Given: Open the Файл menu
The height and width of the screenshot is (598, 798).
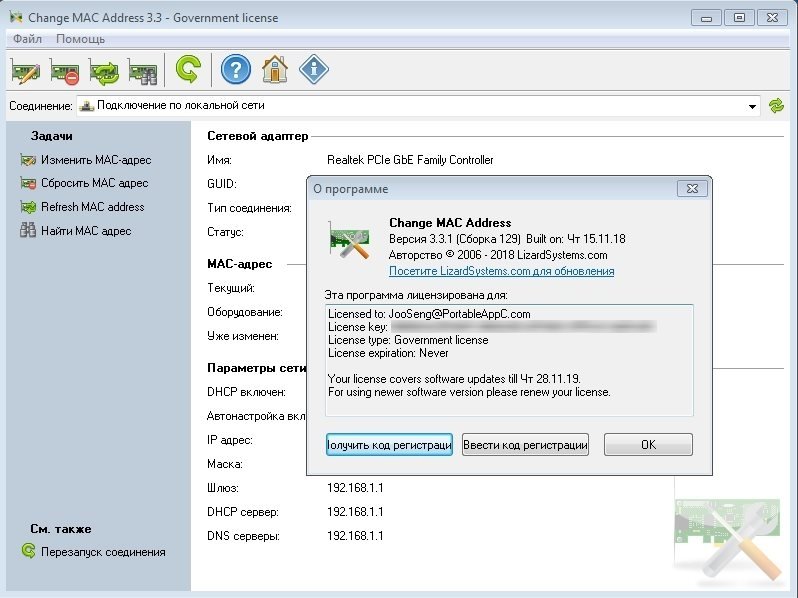Looking at the screenshot, I should tap(27, 39).
